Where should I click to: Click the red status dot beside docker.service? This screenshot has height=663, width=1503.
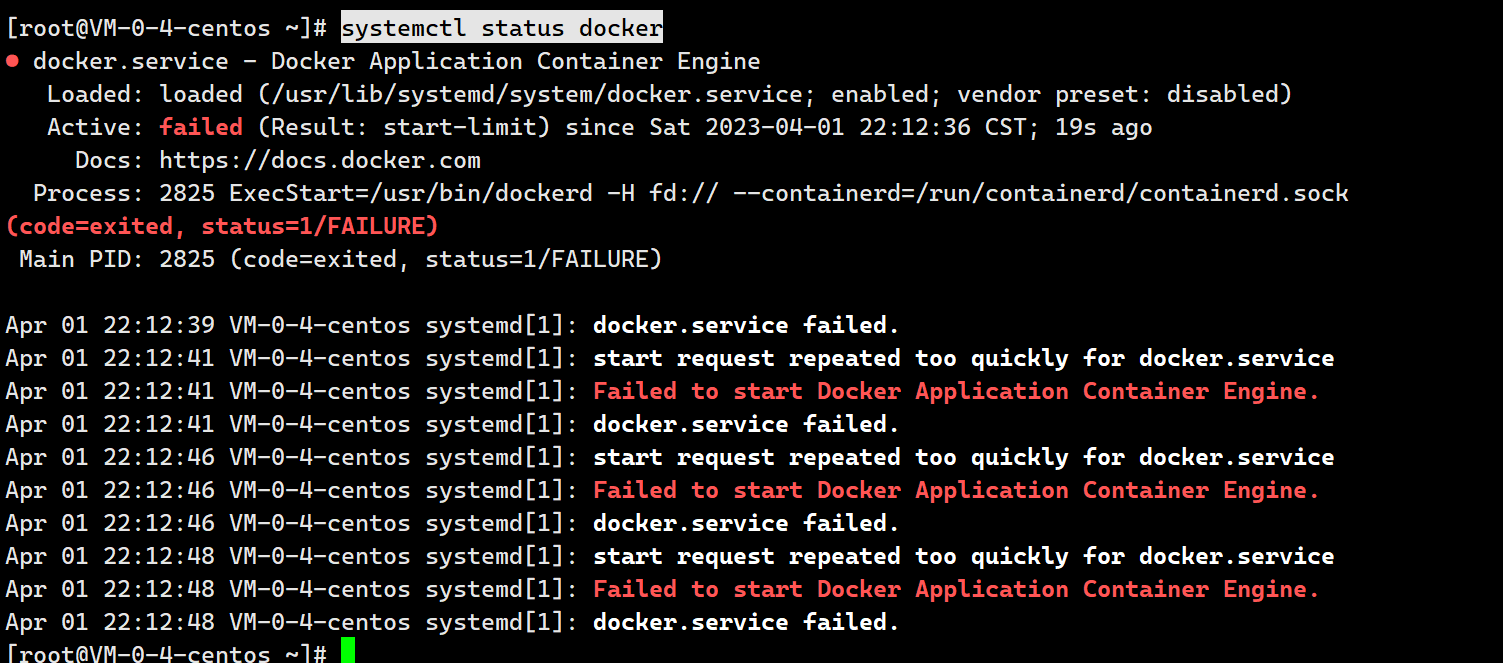coord(12,62)
